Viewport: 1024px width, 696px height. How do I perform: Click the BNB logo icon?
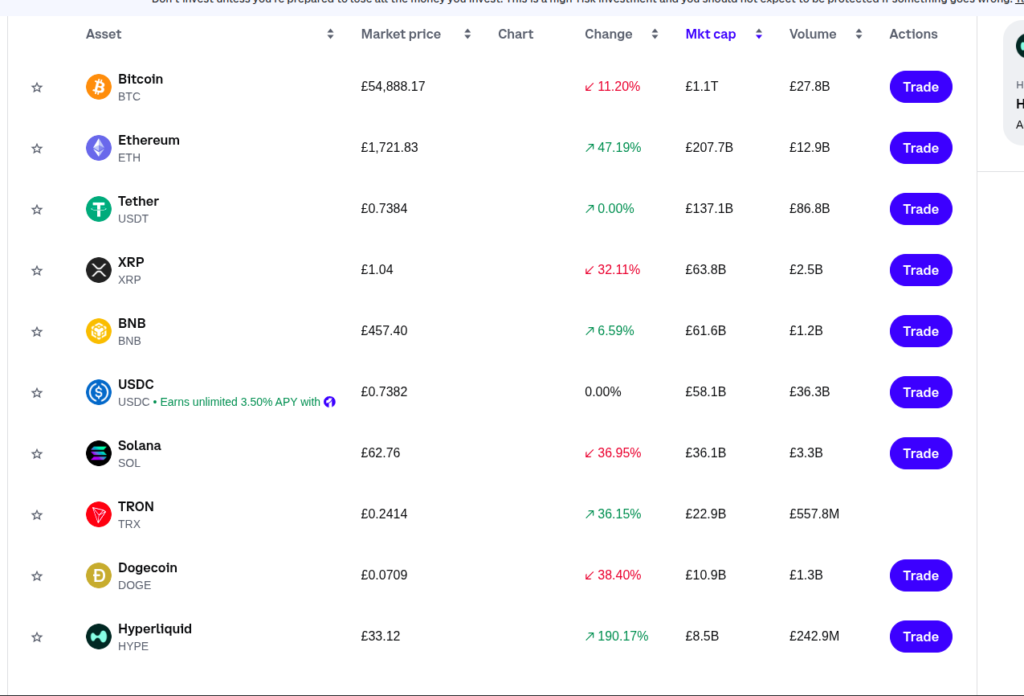click(x=98, y=331)
